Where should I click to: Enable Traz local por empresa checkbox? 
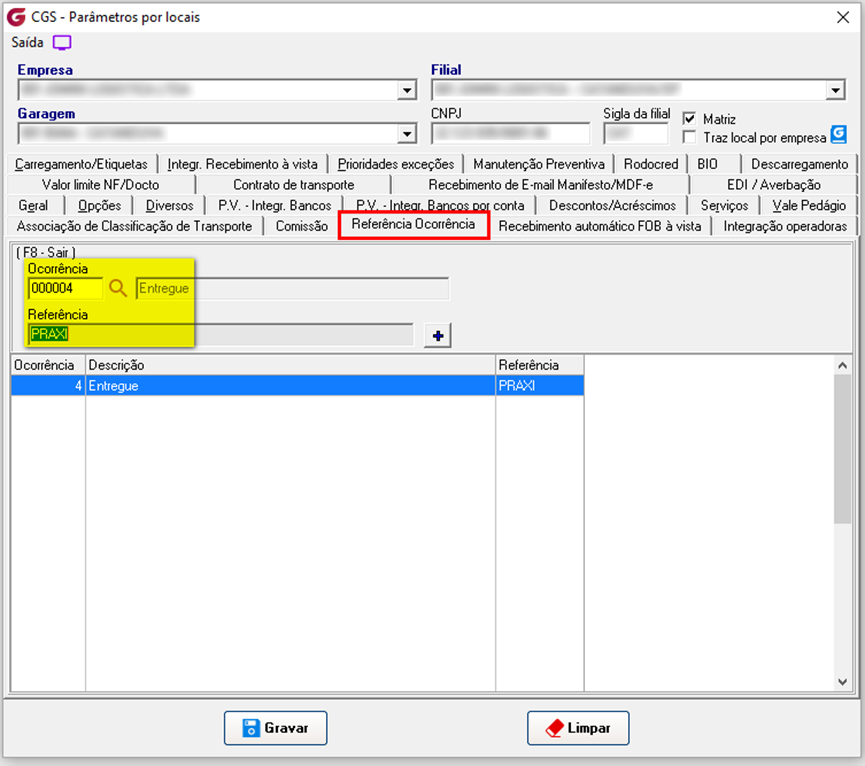pos(689,137)
